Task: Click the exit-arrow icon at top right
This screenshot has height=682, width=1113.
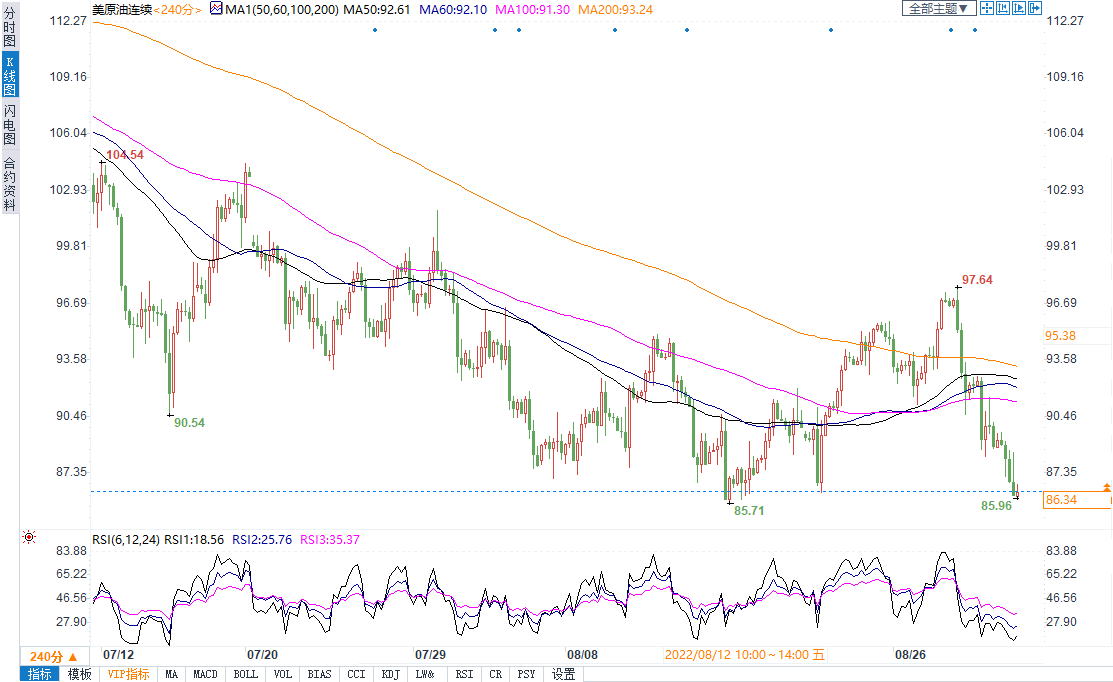Action: coord(1035,8)
